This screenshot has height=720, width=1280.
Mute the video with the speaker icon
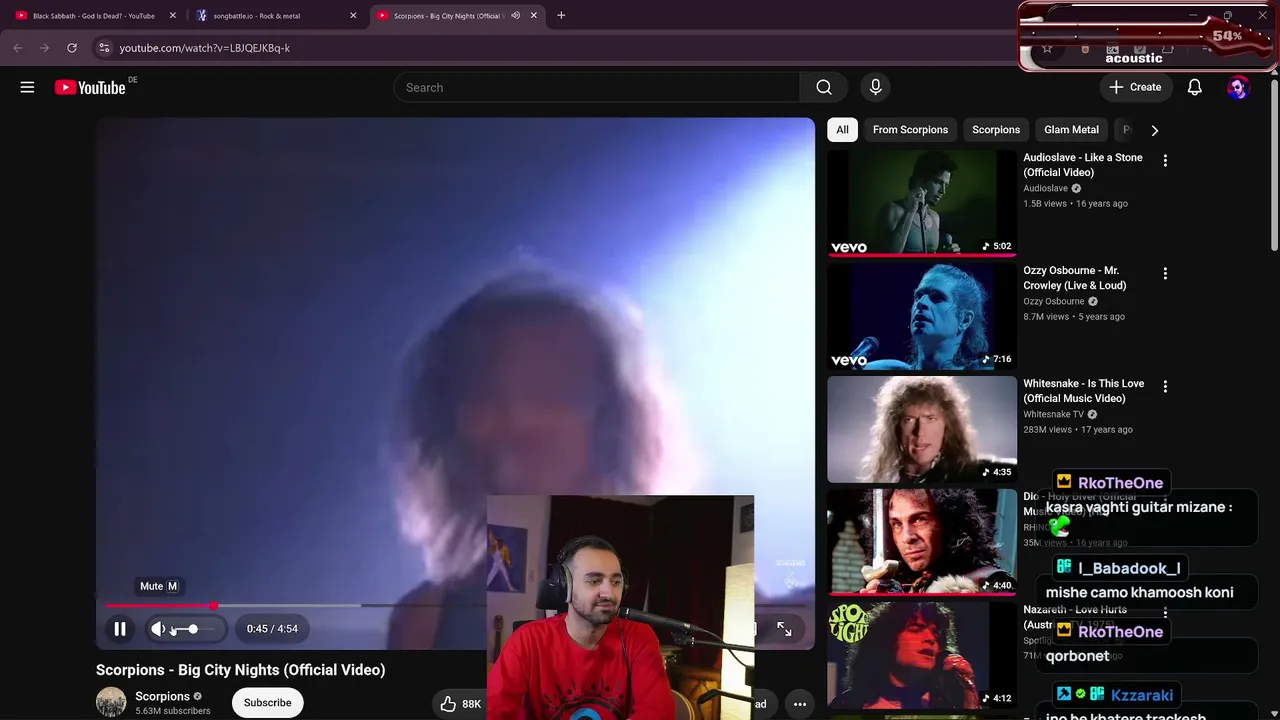[x=158, y=629]
